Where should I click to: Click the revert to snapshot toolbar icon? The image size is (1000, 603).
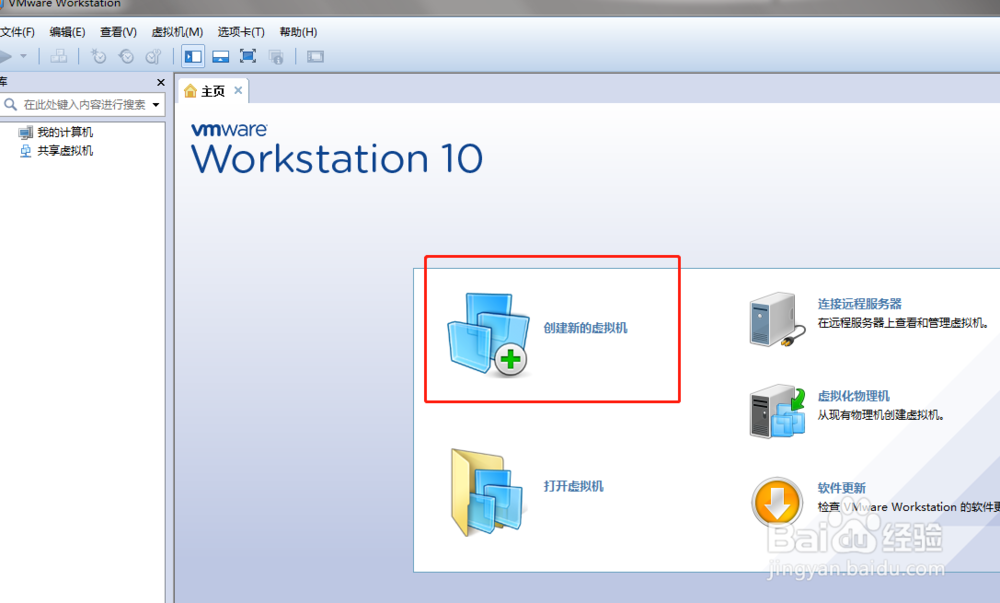click(126, 57)
